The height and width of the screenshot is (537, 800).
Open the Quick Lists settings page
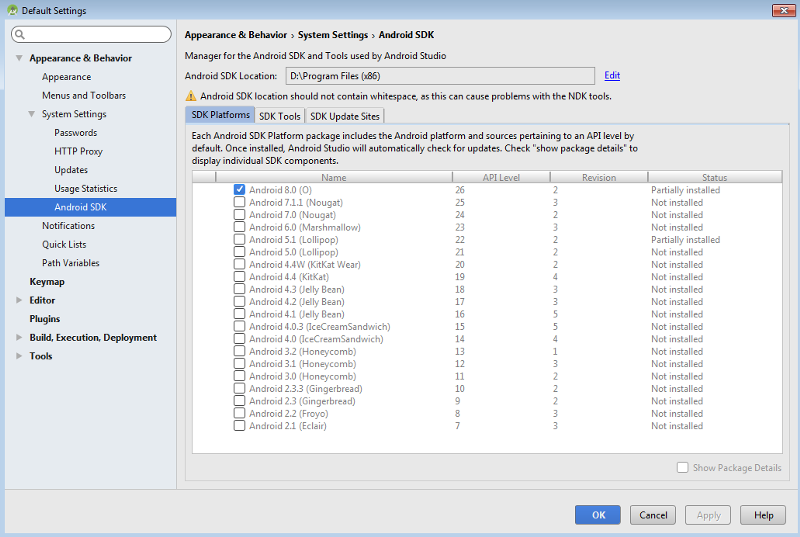click(64, 244)
